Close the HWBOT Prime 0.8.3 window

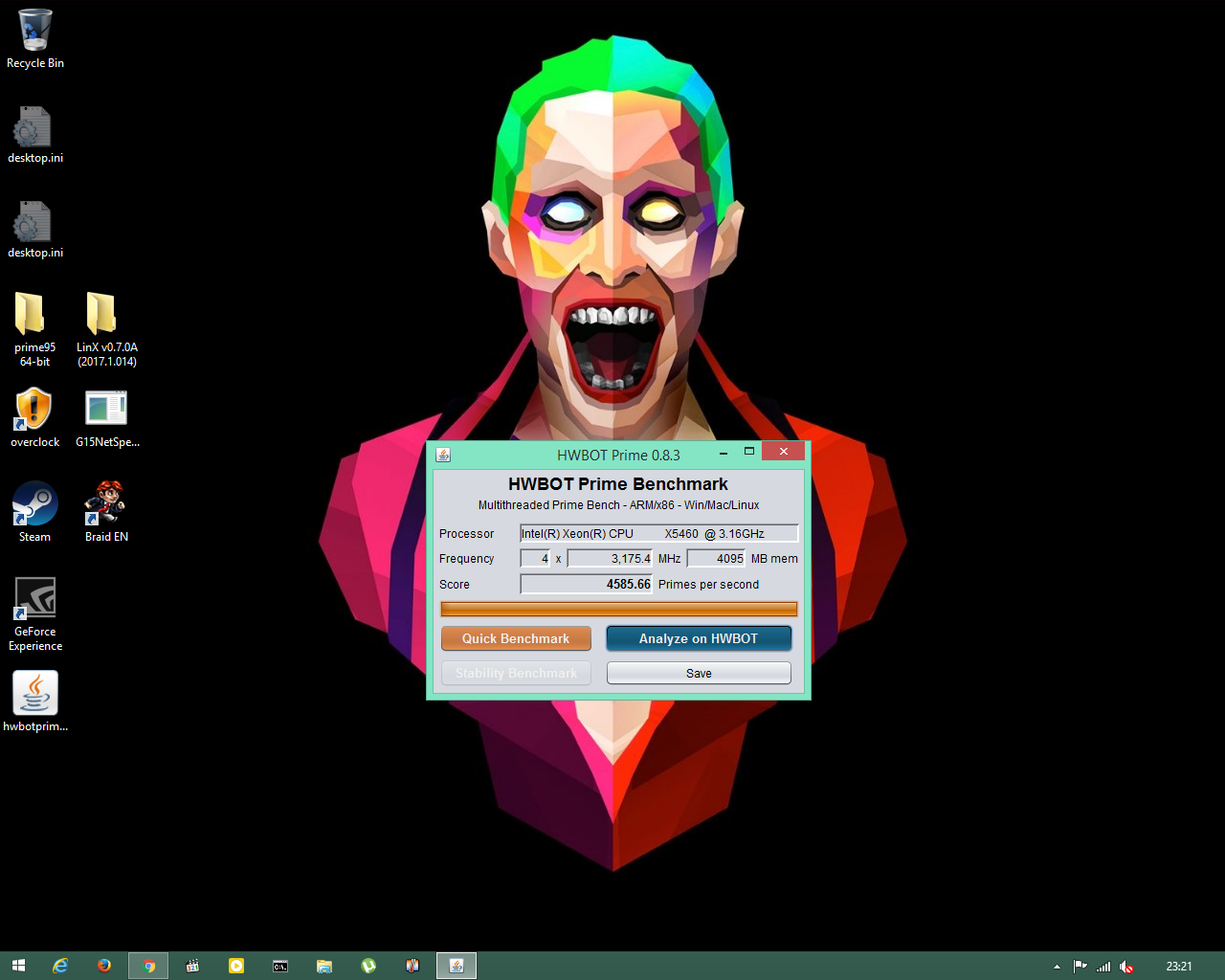[784, 452]
